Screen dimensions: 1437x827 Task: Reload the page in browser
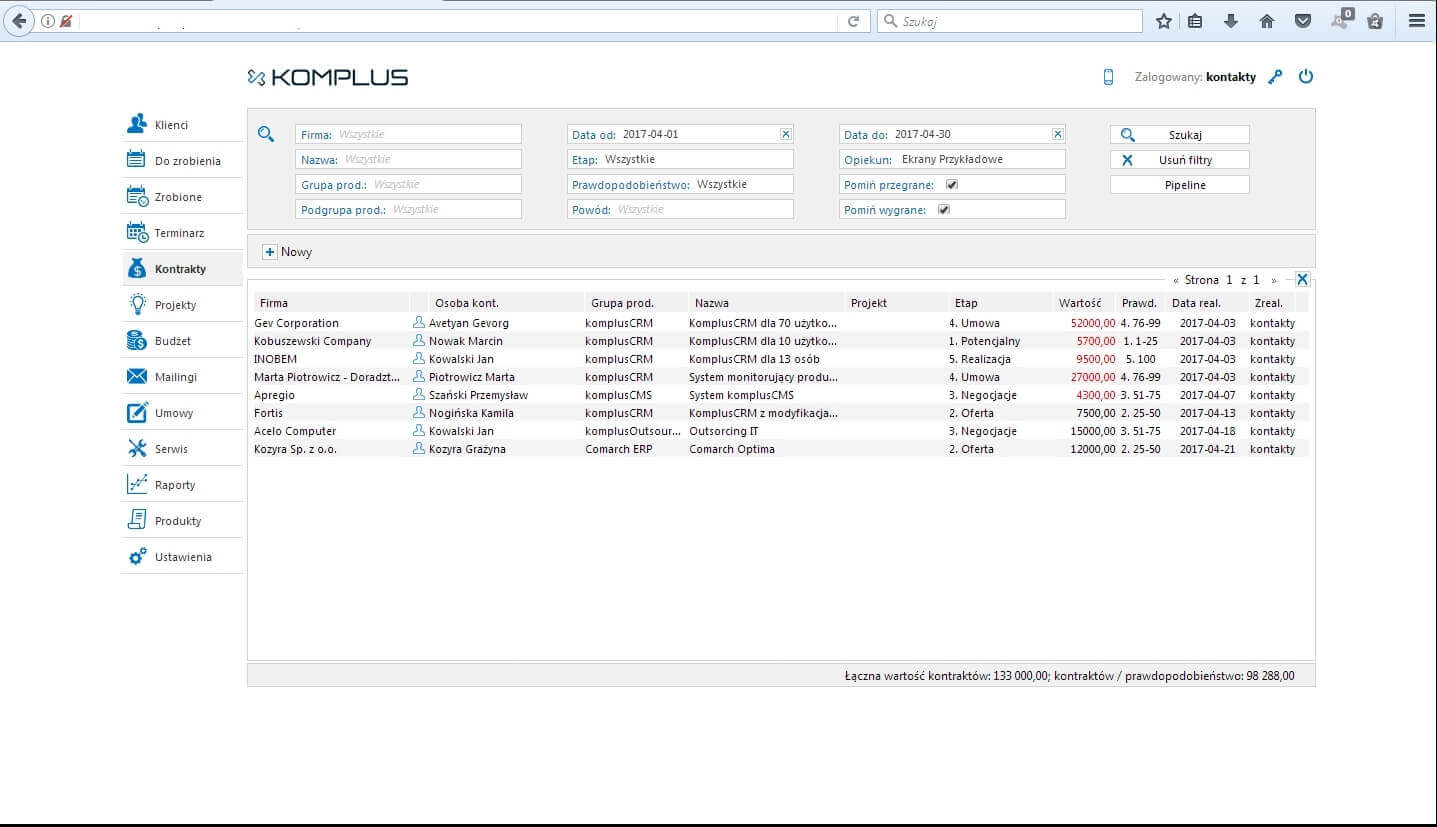click(x=853, y=21)
